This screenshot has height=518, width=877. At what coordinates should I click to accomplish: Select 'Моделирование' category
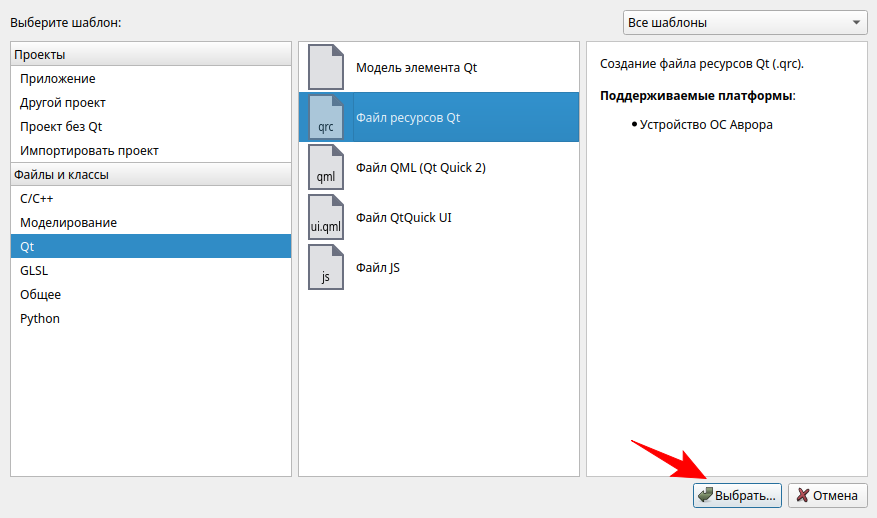click(68, 222)
